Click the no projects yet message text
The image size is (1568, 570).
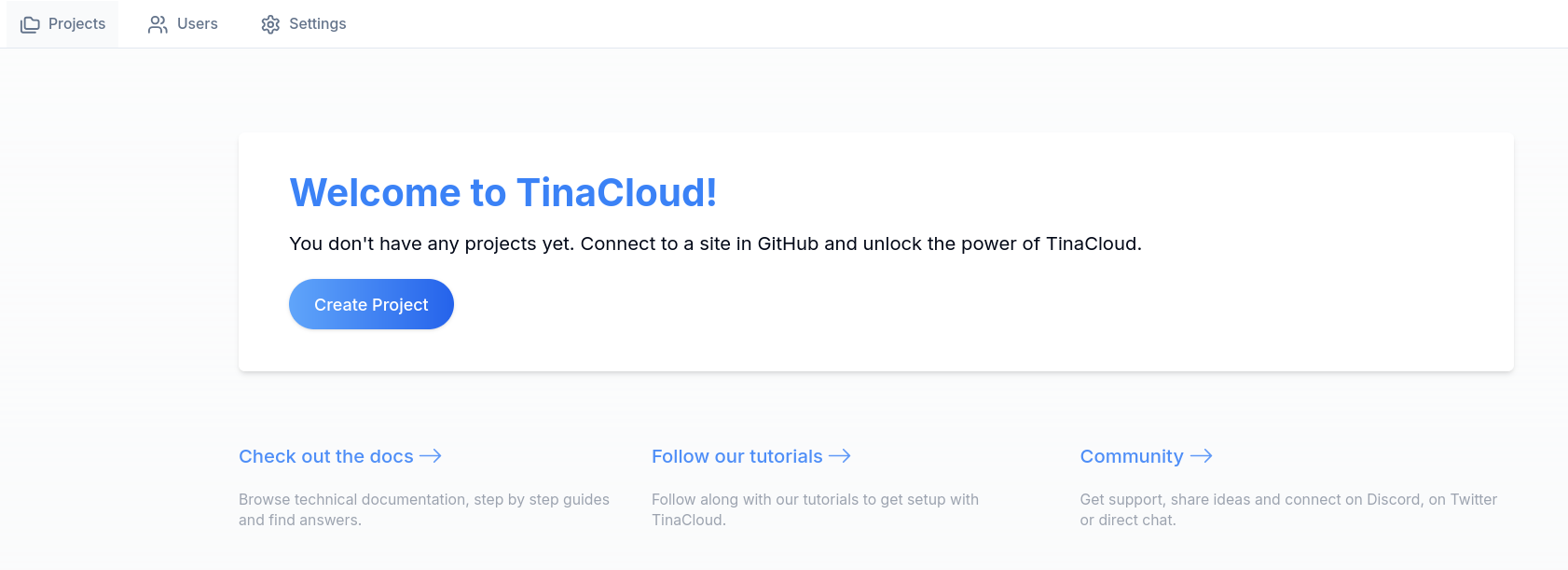click(x=715, y=243)
